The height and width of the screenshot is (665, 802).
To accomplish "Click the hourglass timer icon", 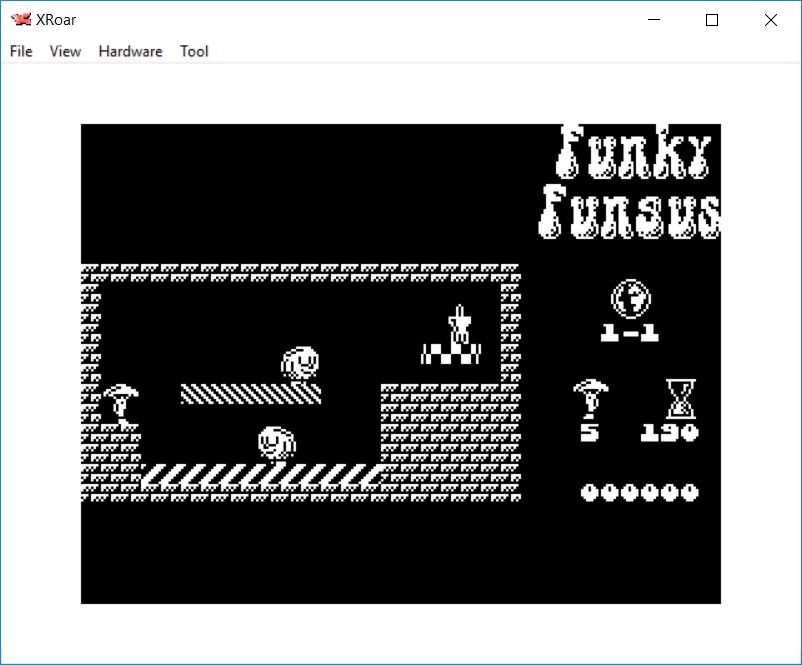I will click(680, 399).
